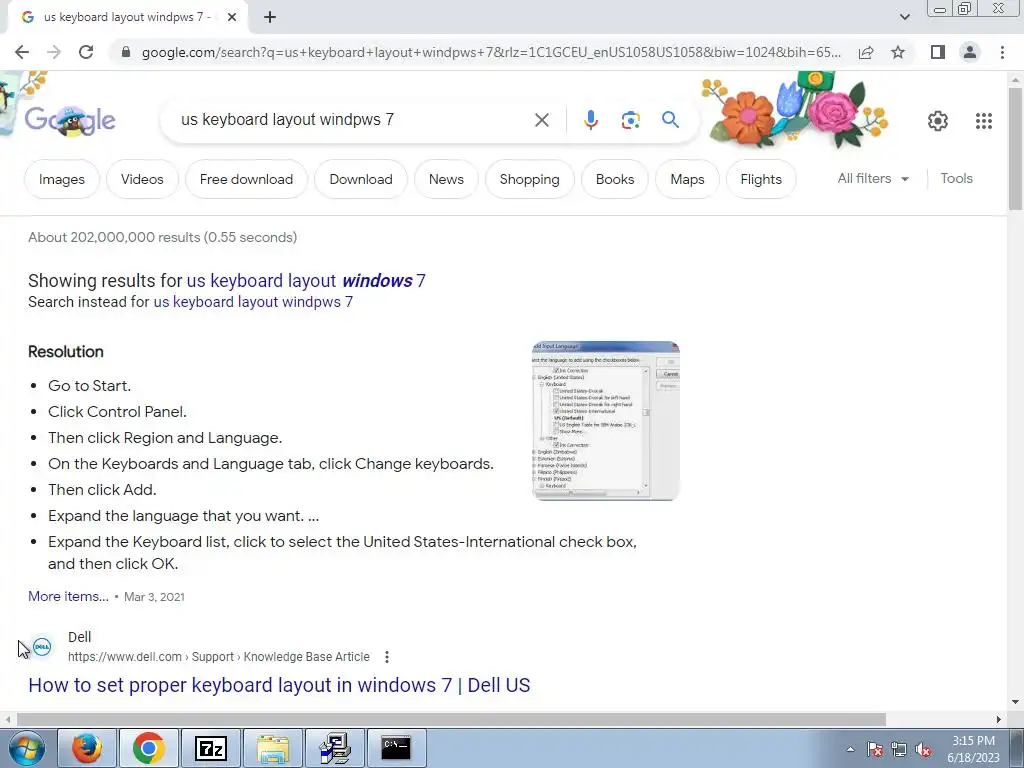Switch to Flights results
1024x768 pixels.
point(761,179)
